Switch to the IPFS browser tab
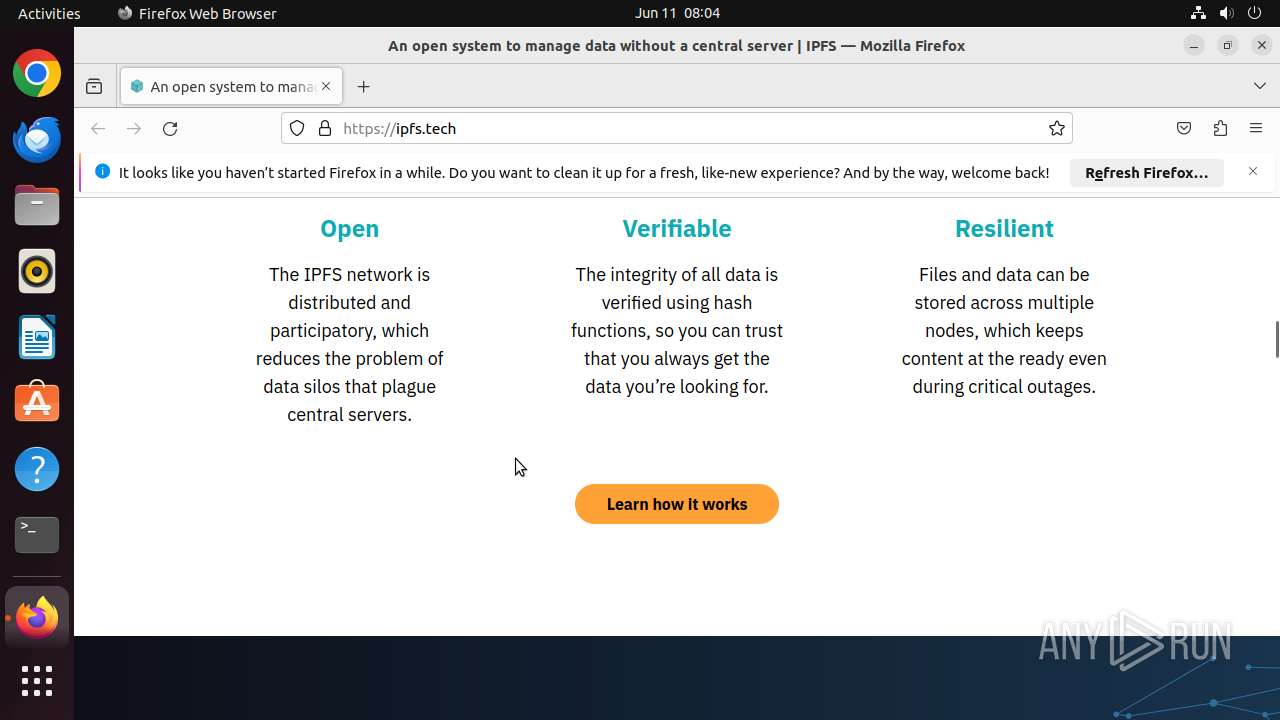The width and height of the screenshot is (1280, 720). pyautogui.click(x=231, y=87)
